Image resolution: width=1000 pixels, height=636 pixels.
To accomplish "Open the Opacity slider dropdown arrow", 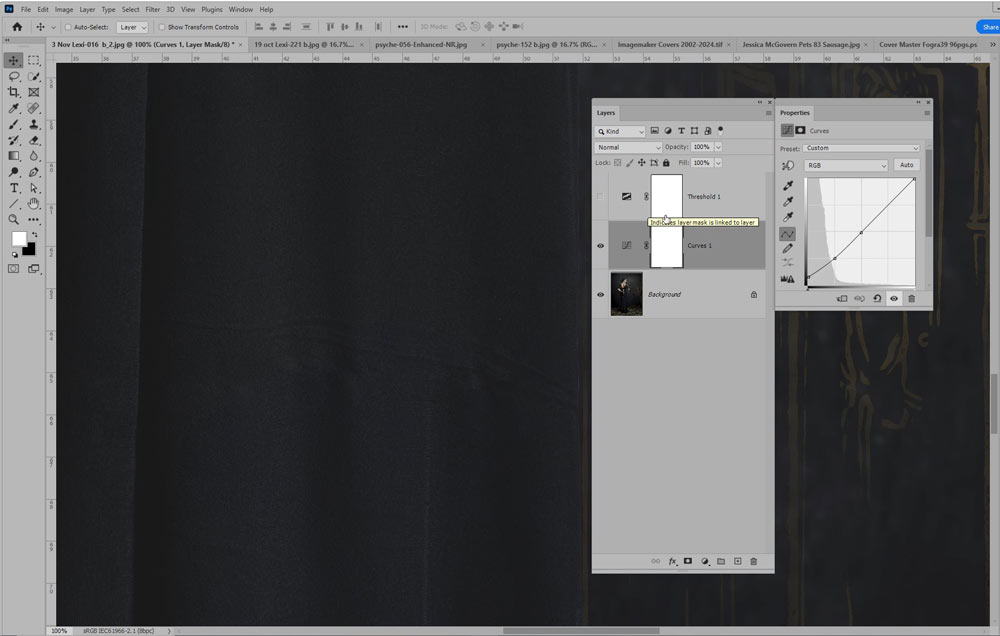I will tap(718, 147).
